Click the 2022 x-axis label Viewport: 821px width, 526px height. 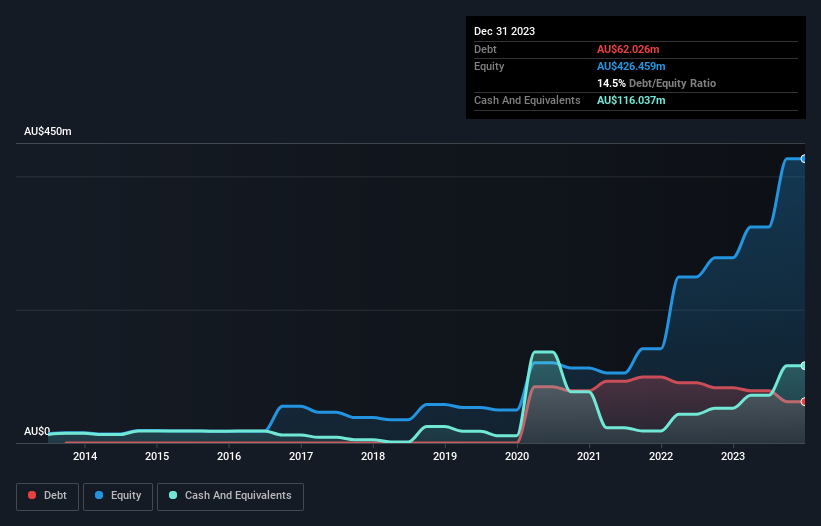click(661, 456)
